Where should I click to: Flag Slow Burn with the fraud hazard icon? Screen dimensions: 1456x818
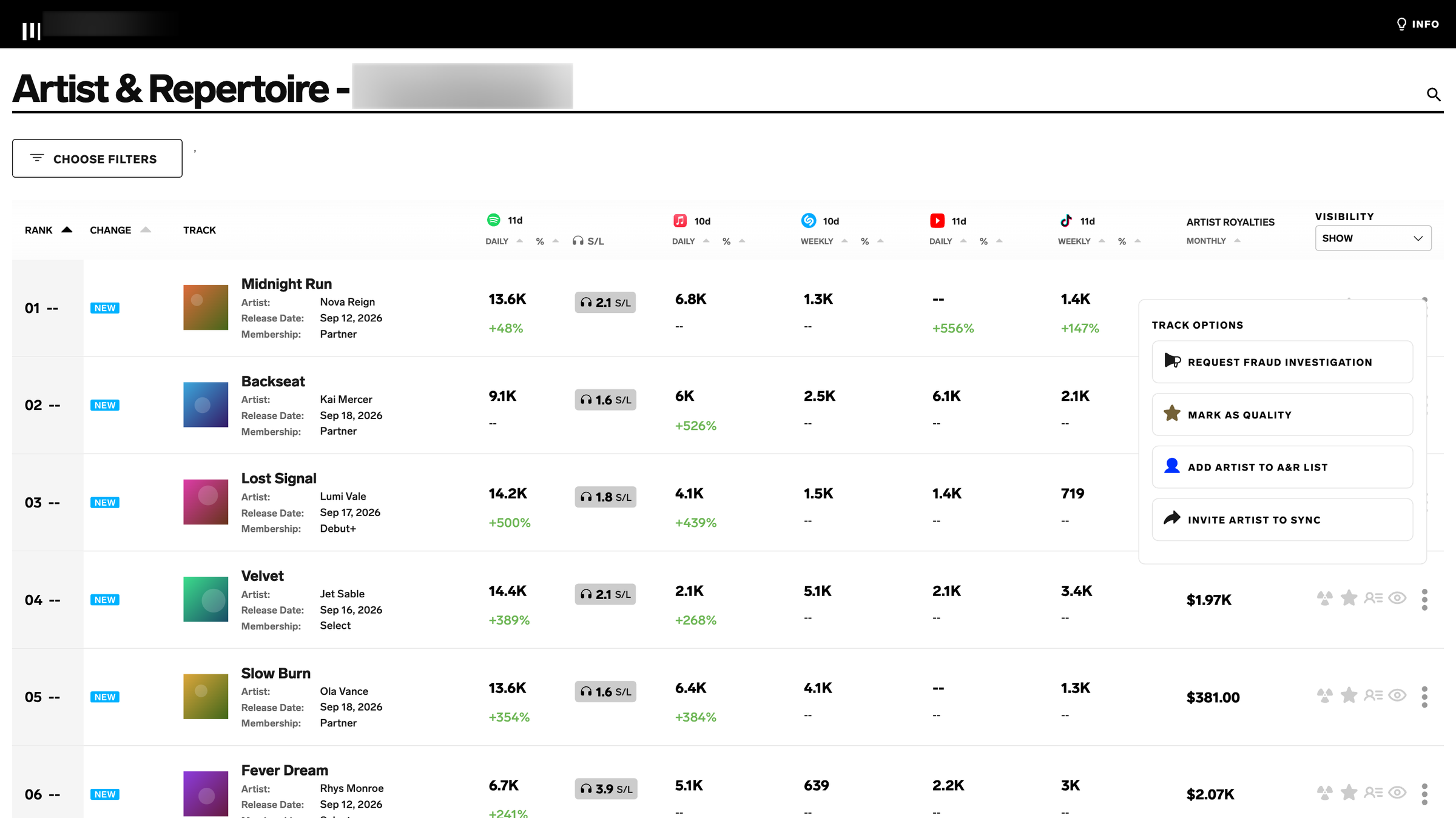point(1325,696)
